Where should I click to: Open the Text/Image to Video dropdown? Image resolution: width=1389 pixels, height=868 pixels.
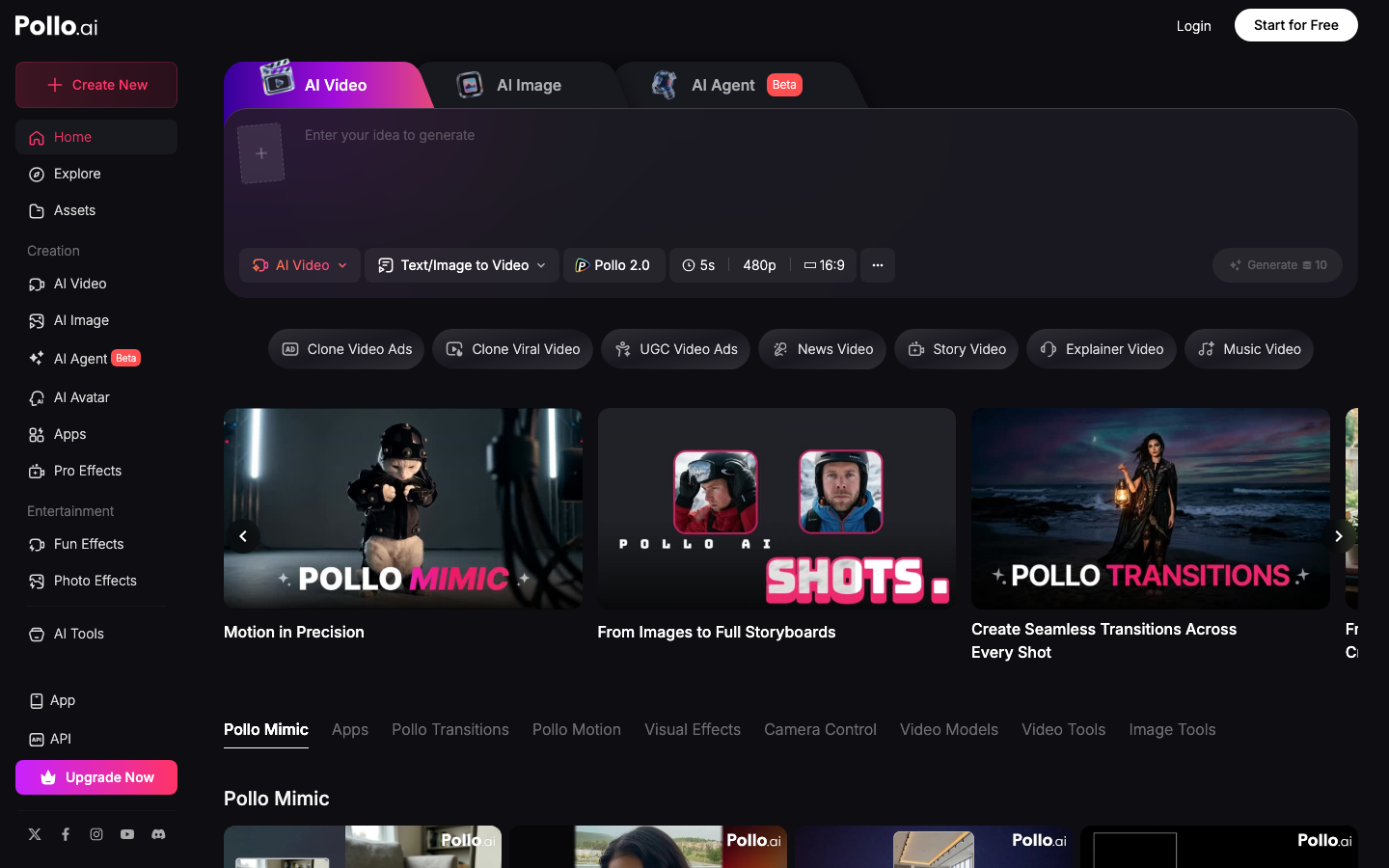pos(462,265)
